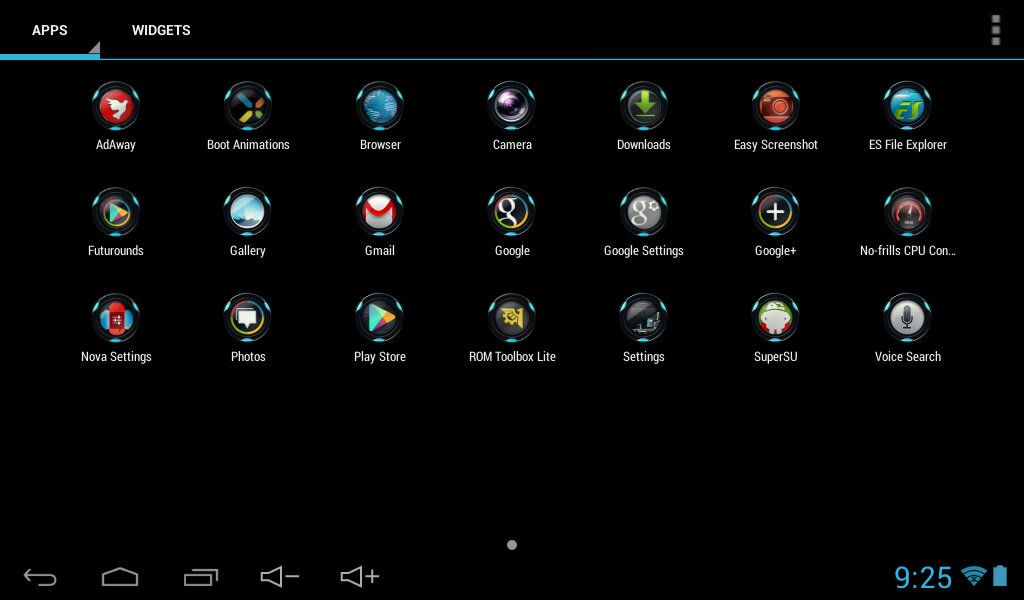This screenshot has height=600, width=1024.
Task: Select the Apps tab
Action: 50,30
